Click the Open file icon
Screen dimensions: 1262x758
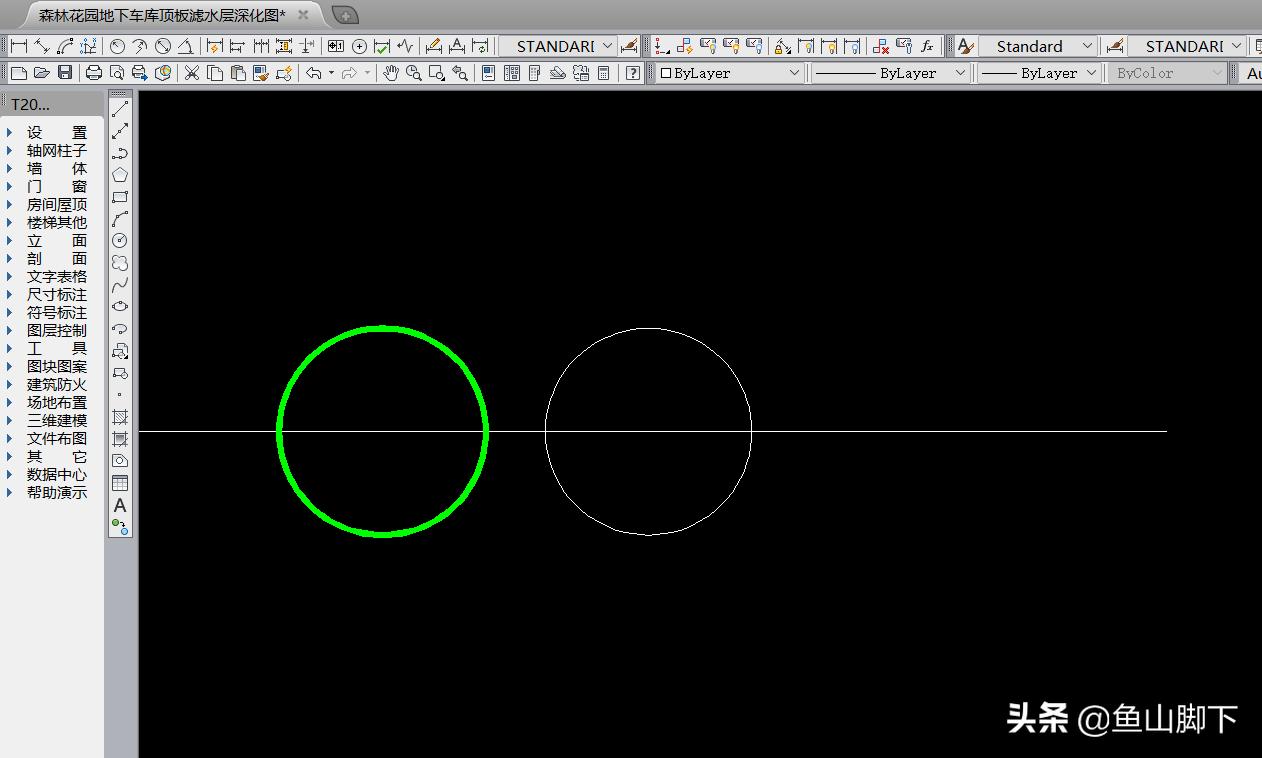click(41, 73)
